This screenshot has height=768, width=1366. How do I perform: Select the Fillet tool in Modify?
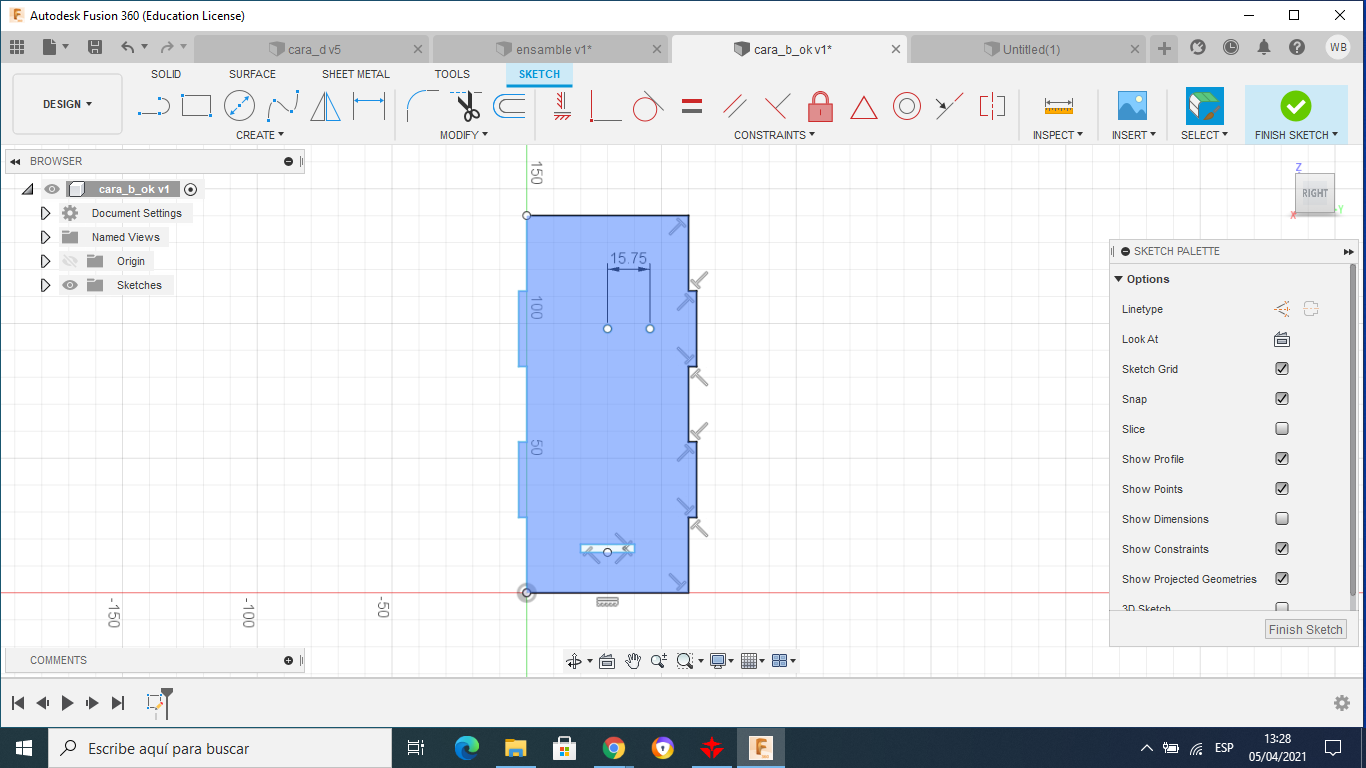tap(423, 105)
